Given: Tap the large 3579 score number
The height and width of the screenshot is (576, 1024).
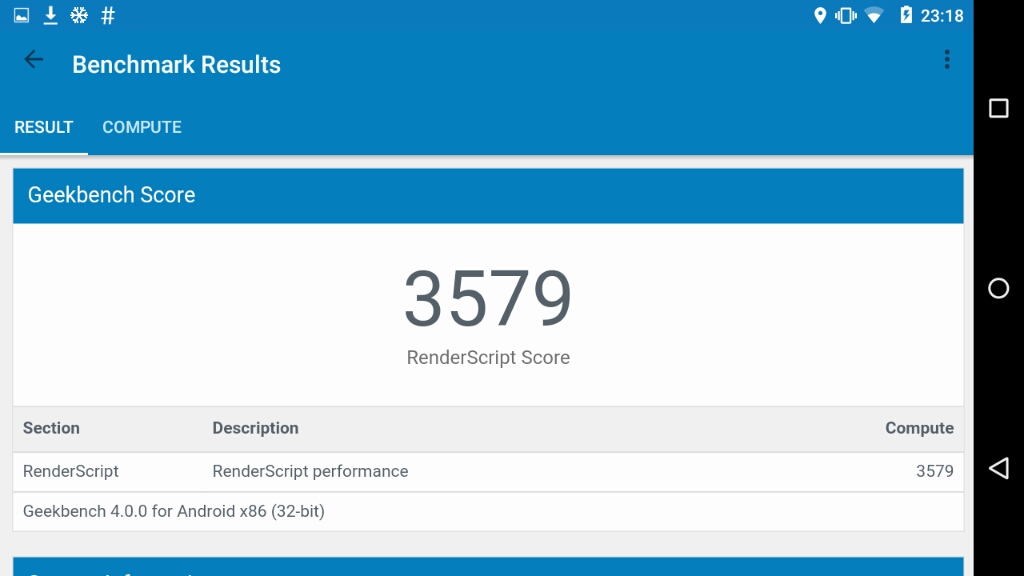Looking at the screenshot, I should pos(488,298).
